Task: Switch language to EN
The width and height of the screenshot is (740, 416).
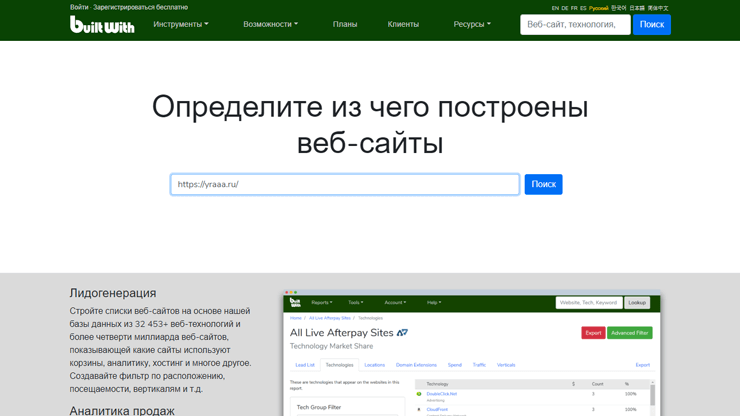Action: coord(555,8)
